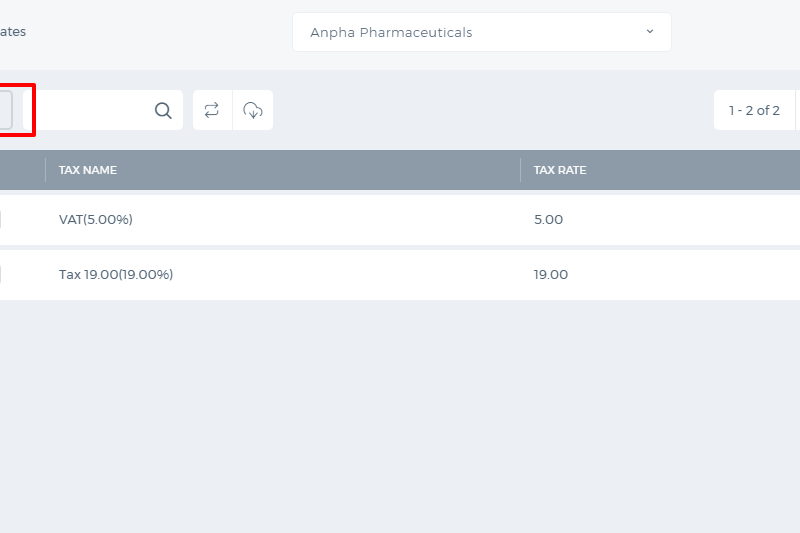This screenshot has width=800, height=533.
Task: Click the 1 - 2 of 2 pagination counter
Action: pos(754,110)
